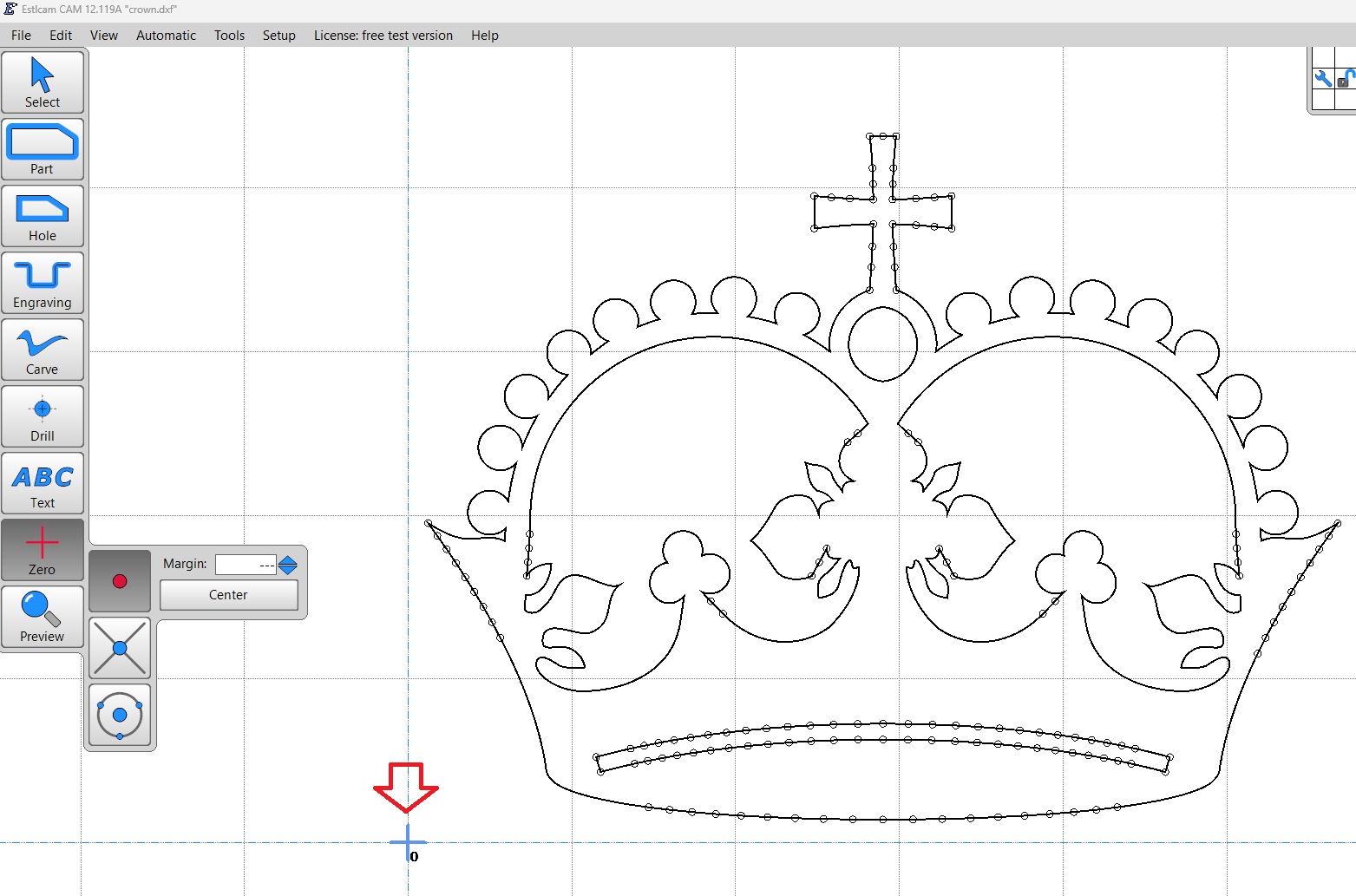This screenshot has width=1356, height=896.
Task: Click the Estlcam app logo in title bar
Action: pos(10,9)
